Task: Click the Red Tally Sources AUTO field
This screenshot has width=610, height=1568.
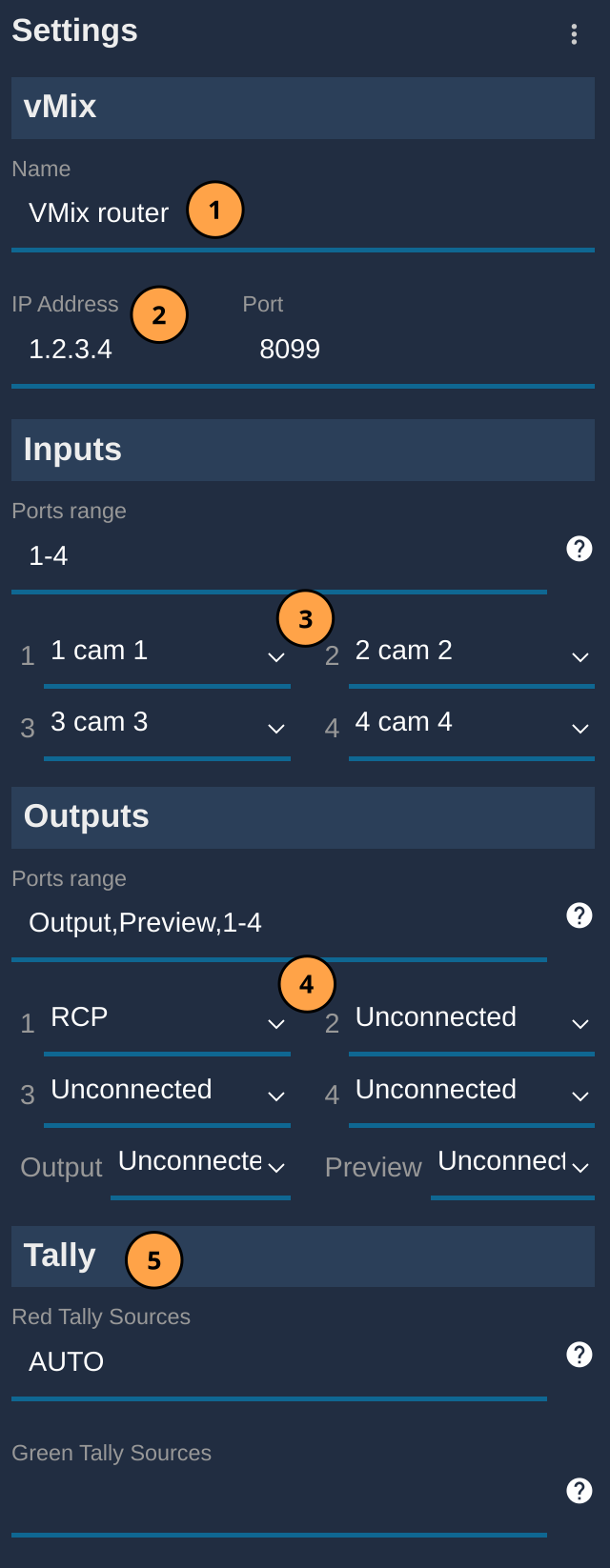Action: (279, 1362)
